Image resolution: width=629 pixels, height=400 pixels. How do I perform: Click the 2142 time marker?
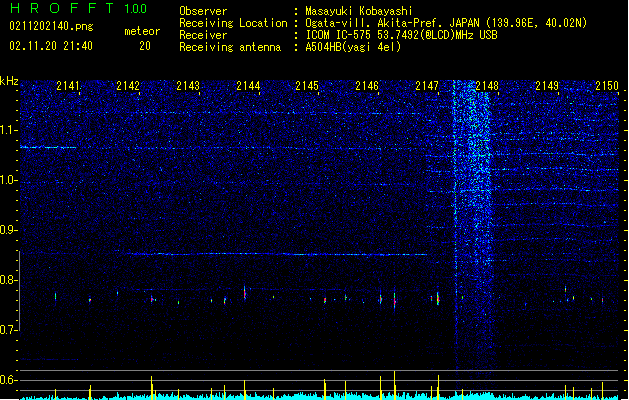tap(128, 85)
